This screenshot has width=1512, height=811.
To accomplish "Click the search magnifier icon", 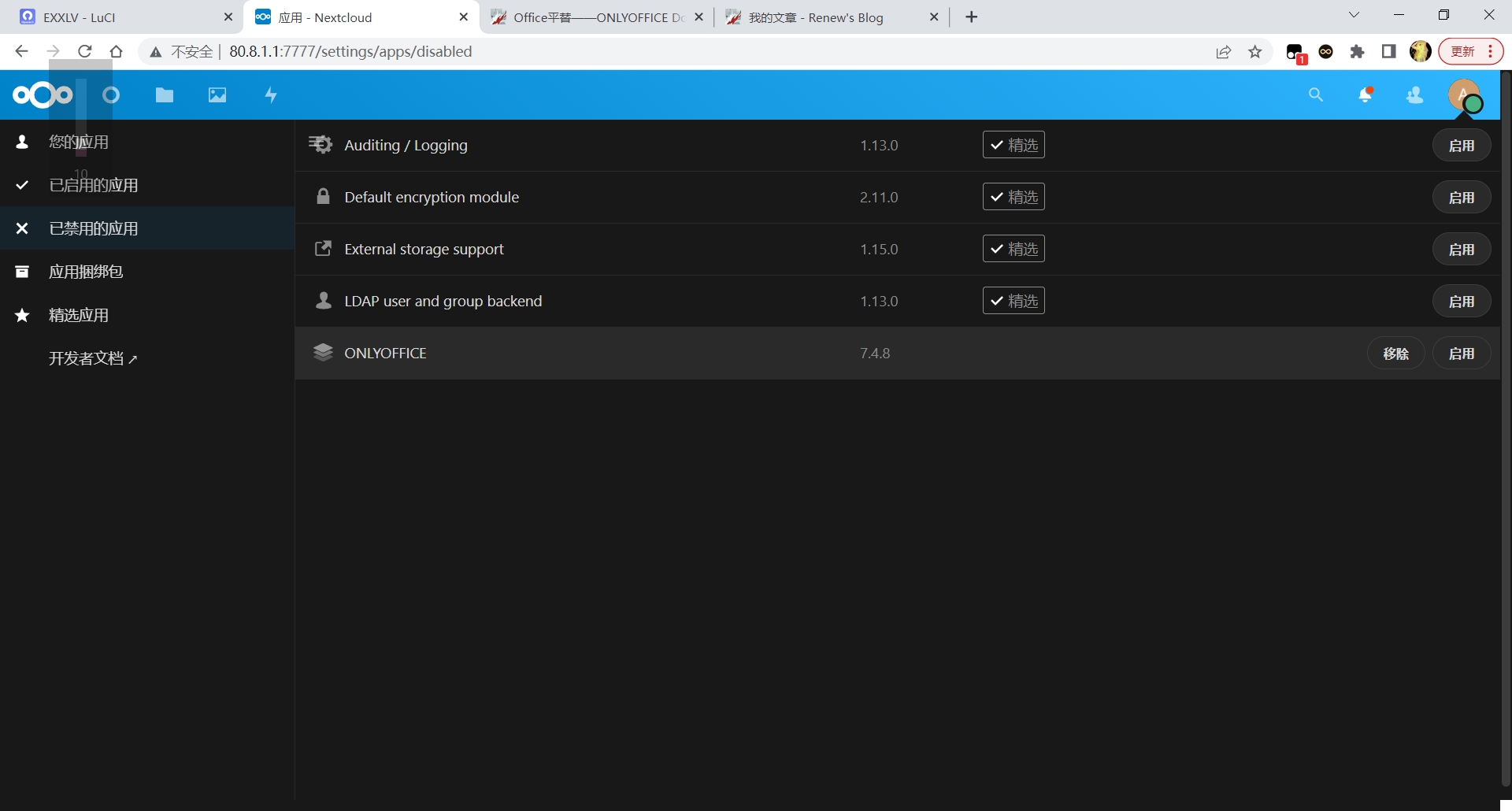I will [x=1315, y=95].
